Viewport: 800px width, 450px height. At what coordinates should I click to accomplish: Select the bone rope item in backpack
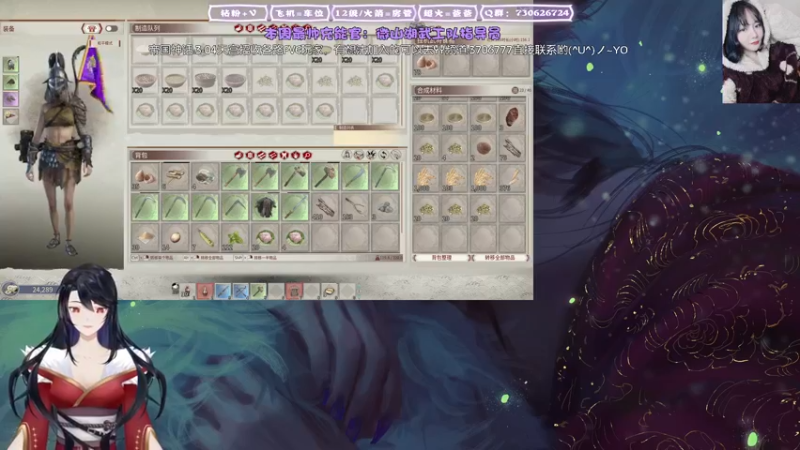click(x=174, y=177)
